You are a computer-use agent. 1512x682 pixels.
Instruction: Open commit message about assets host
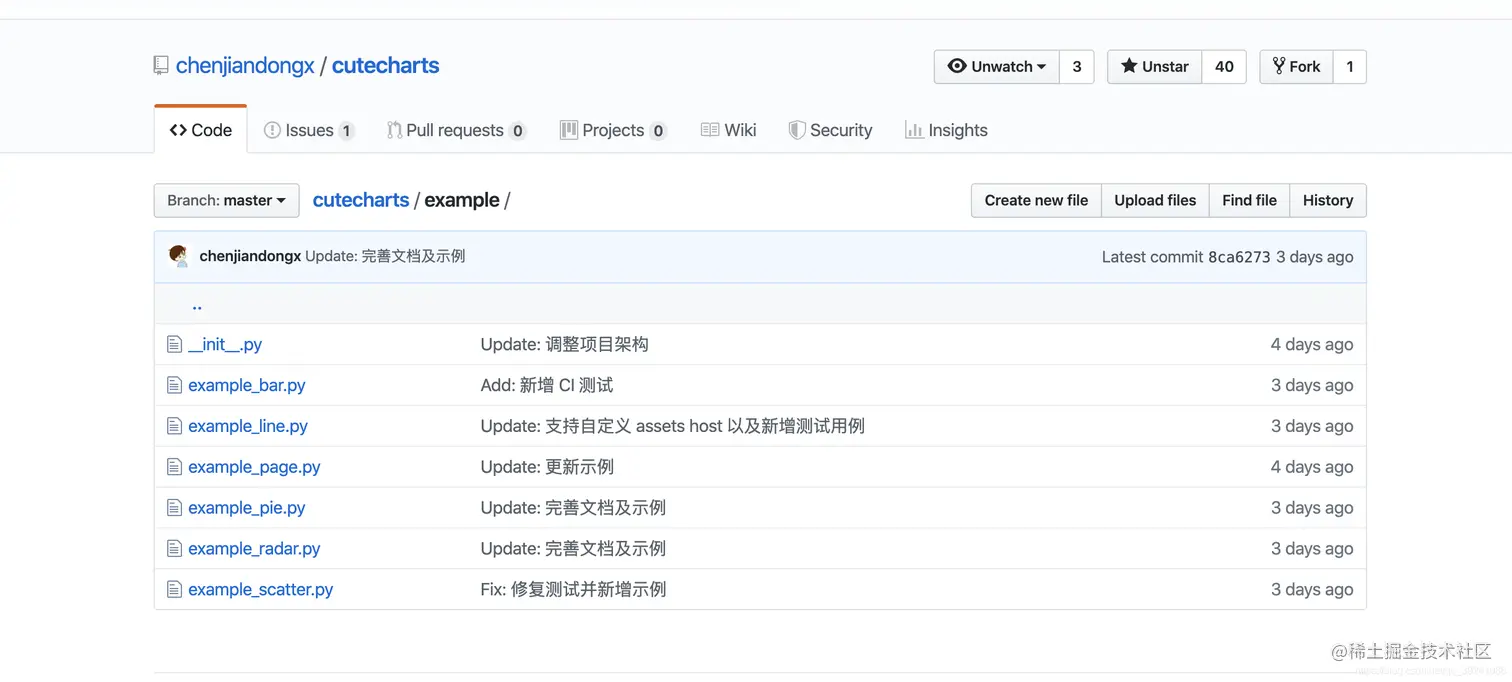672,426
